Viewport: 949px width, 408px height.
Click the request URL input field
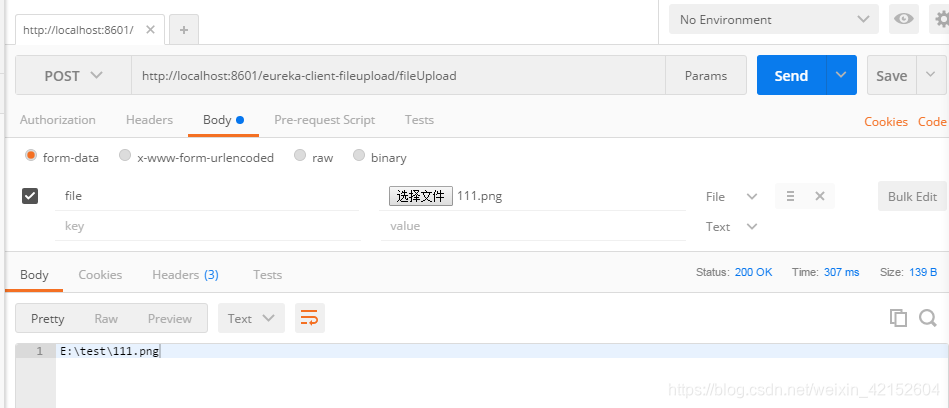(398, 76)
